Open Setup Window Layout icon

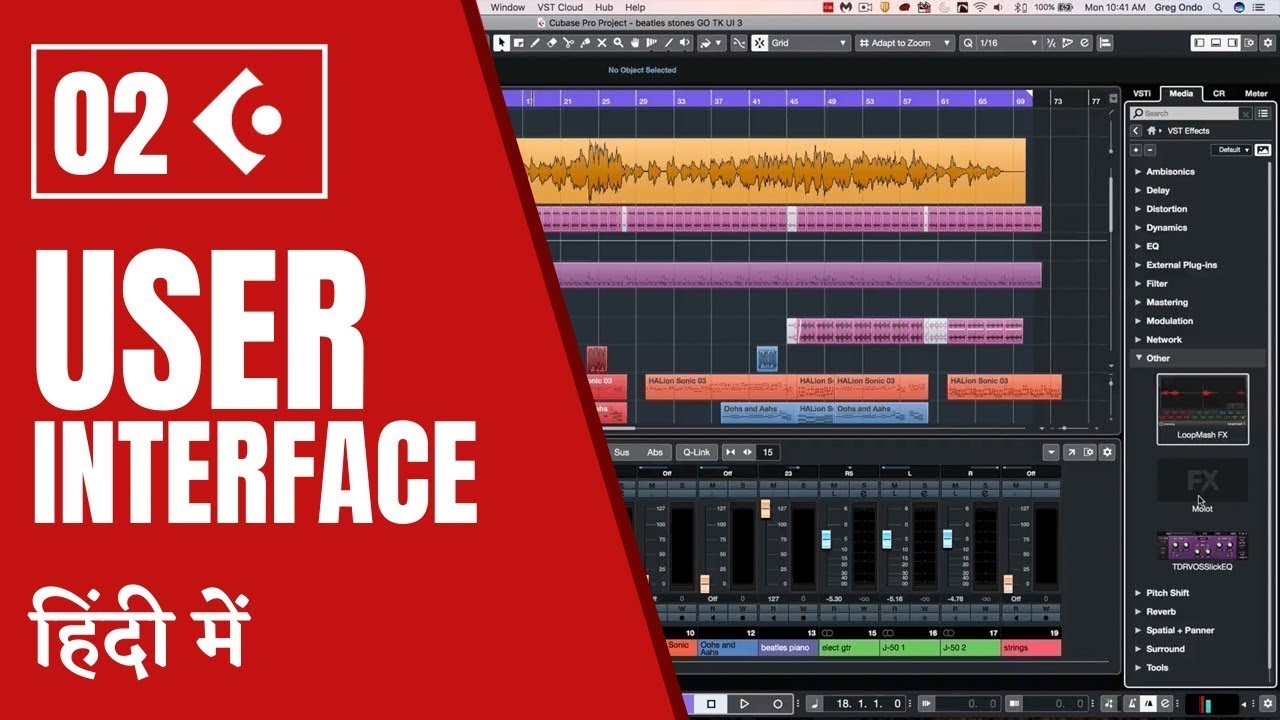click(1250, 43)
